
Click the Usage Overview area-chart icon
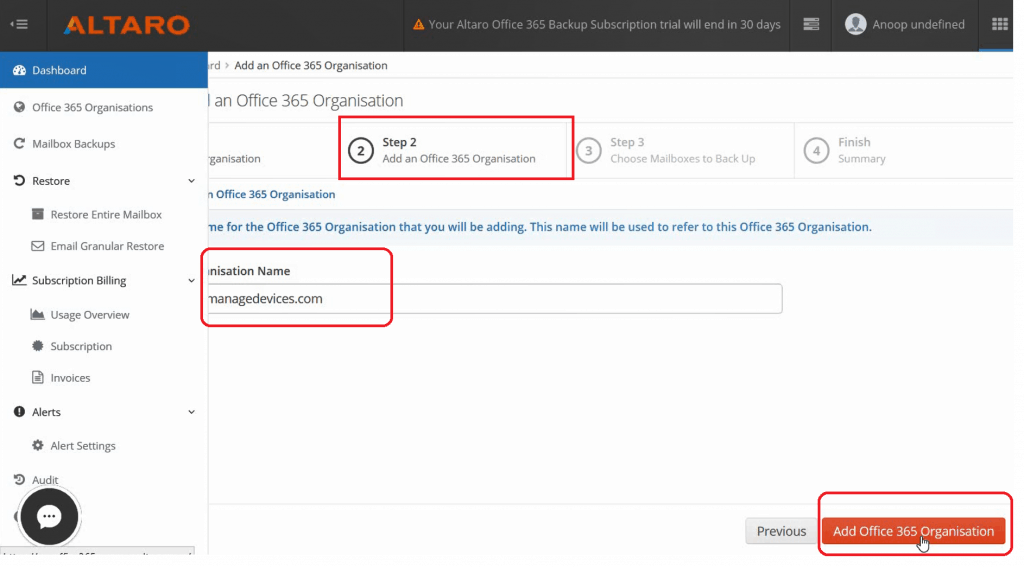38,315
